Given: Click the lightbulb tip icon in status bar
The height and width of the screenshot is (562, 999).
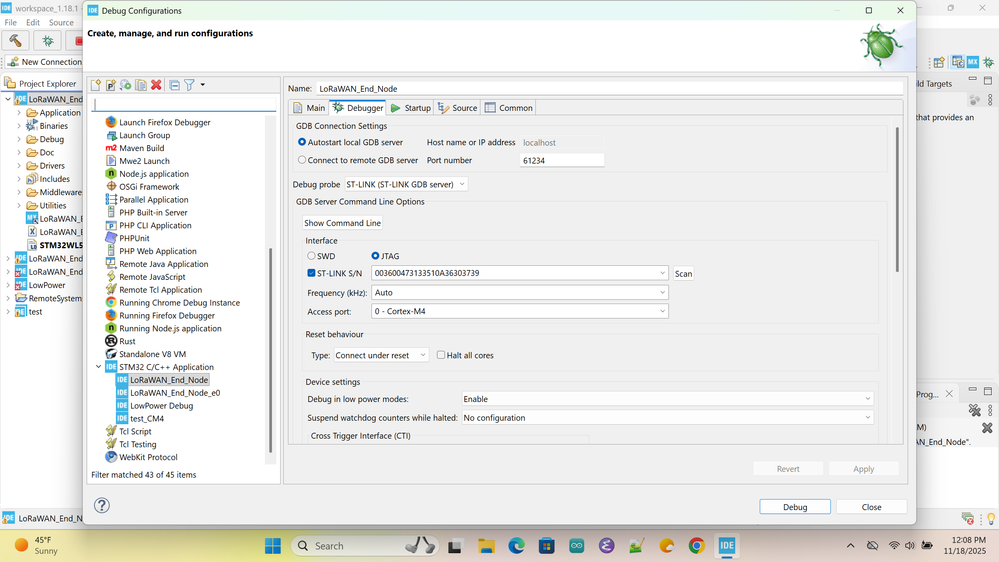Looking at the screenshot, I should pyautogui.click(x=990, y=519).
